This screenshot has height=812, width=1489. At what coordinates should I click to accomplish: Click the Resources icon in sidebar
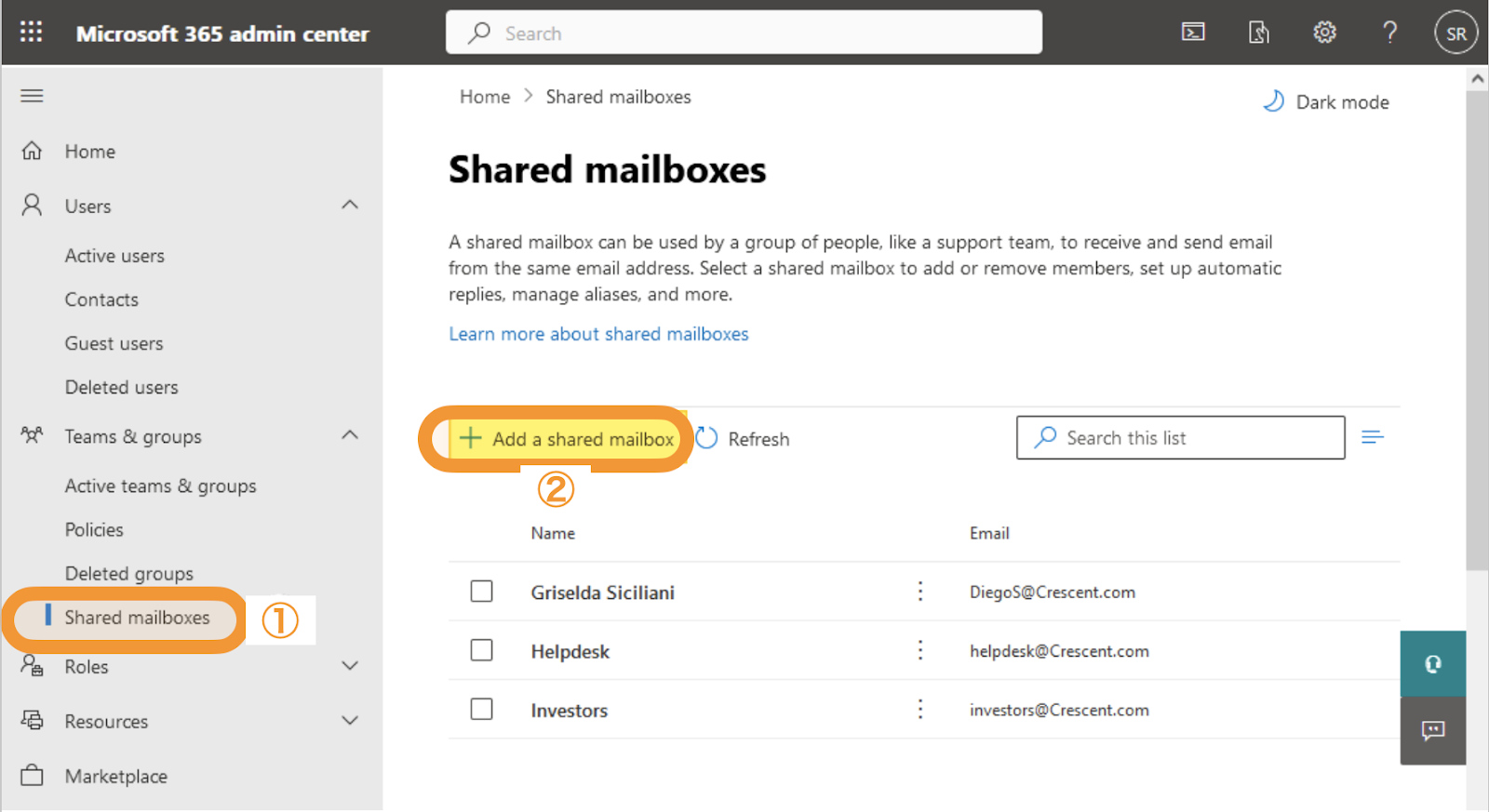[x=33, y=720]
